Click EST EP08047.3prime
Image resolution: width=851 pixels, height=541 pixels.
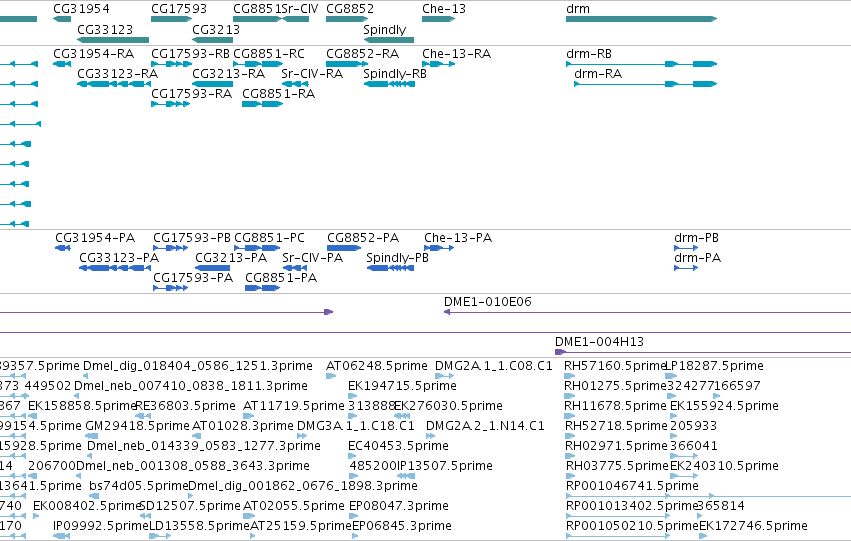tap(354, 516)
